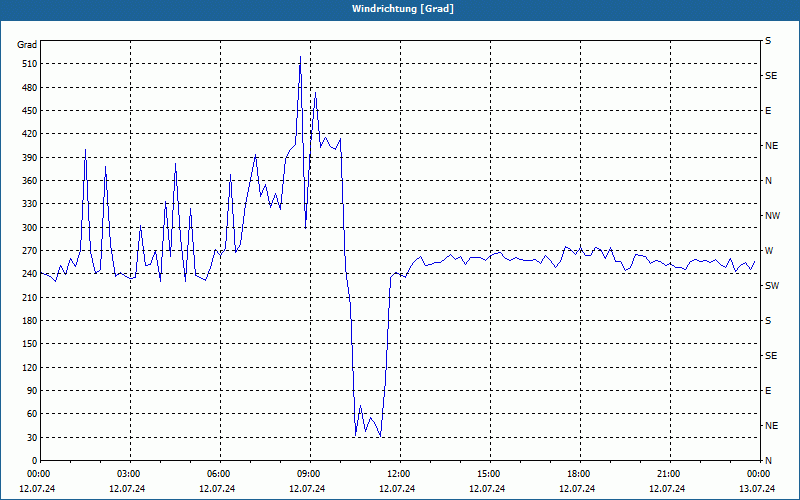
Task: Click the 330 y-axis value
Action: click(x=30, y=204)
